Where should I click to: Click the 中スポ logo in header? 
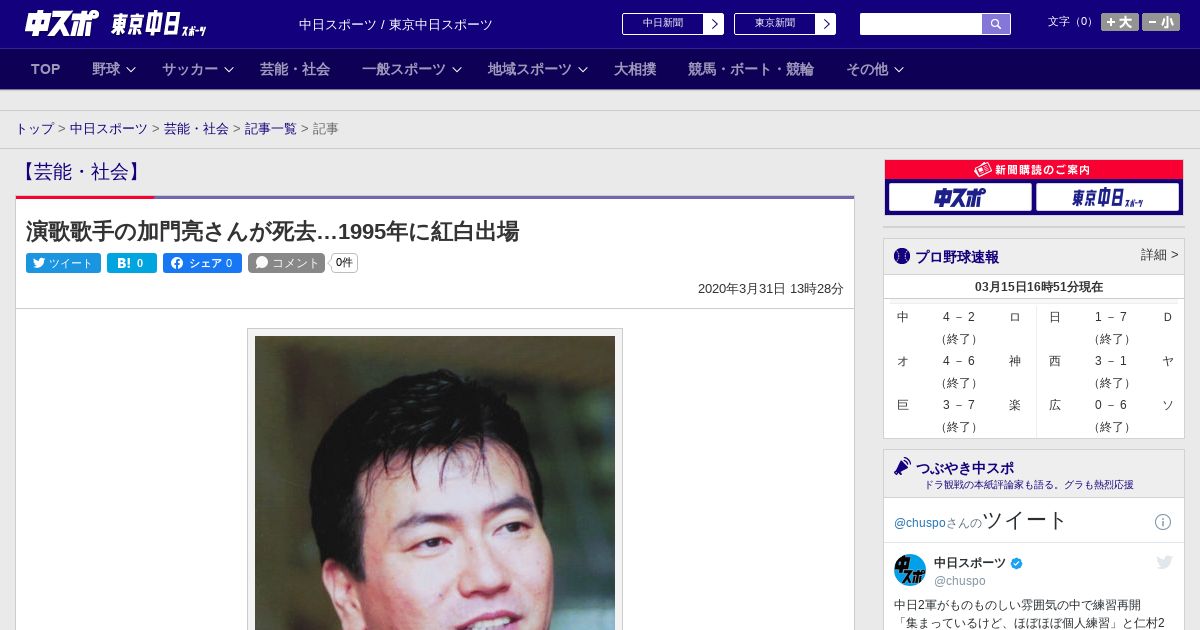(x=61, y=22)
